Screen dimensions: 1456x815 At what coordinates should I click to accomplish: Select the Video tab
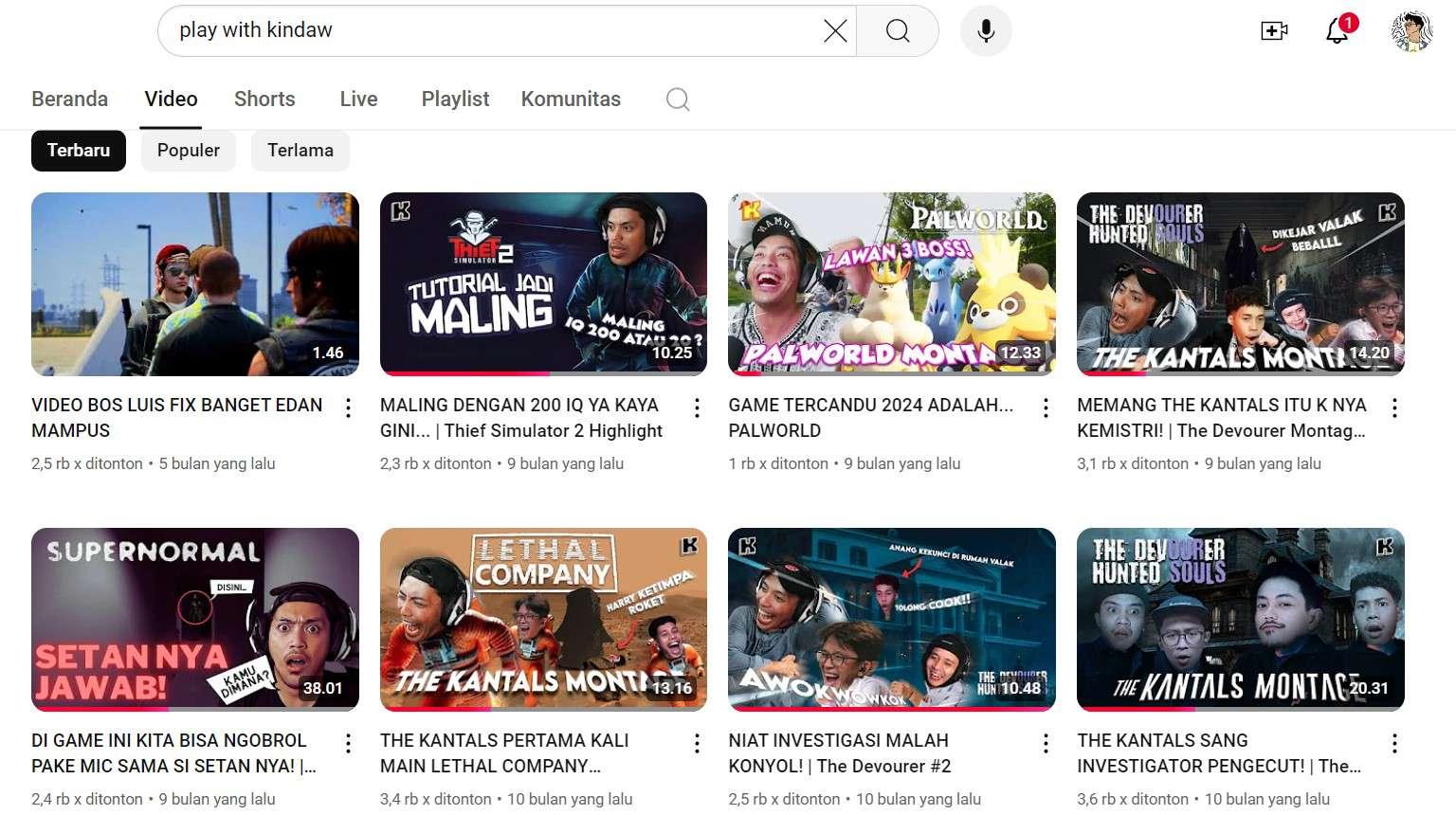(171, 99)
